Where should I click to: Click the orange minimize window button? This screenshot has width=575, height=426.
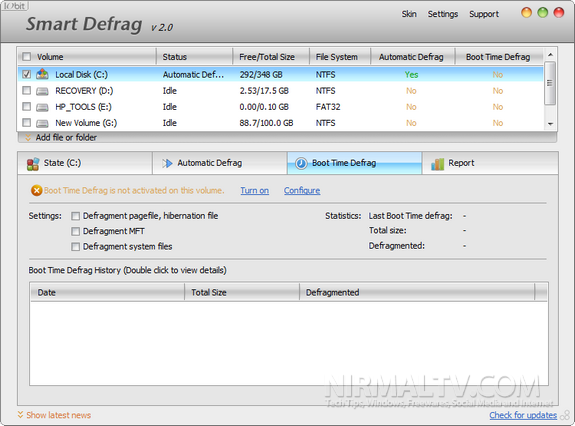(526, 12)
